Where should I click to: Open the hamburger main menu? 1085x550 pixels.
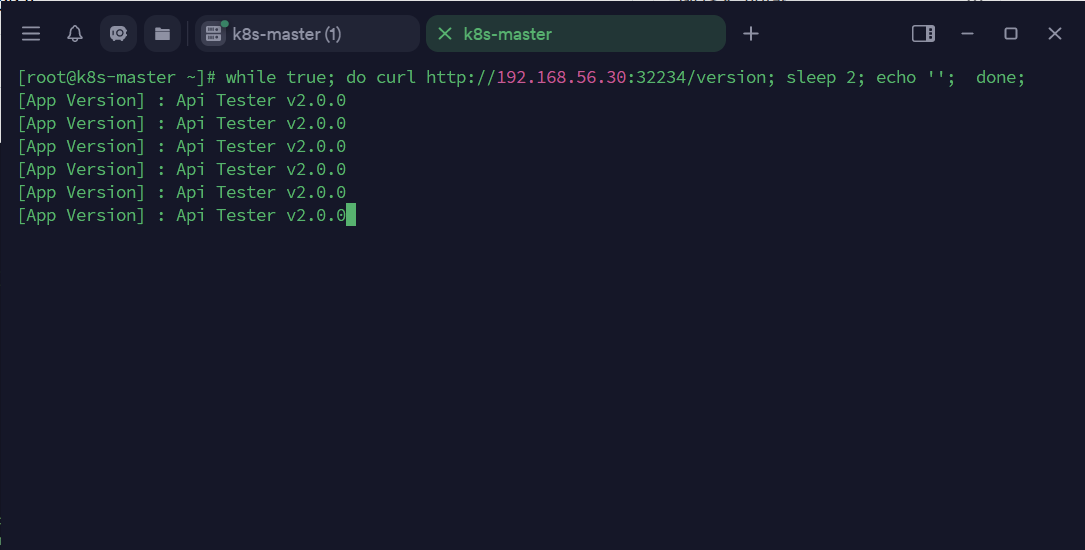click(x=31, y=34)
